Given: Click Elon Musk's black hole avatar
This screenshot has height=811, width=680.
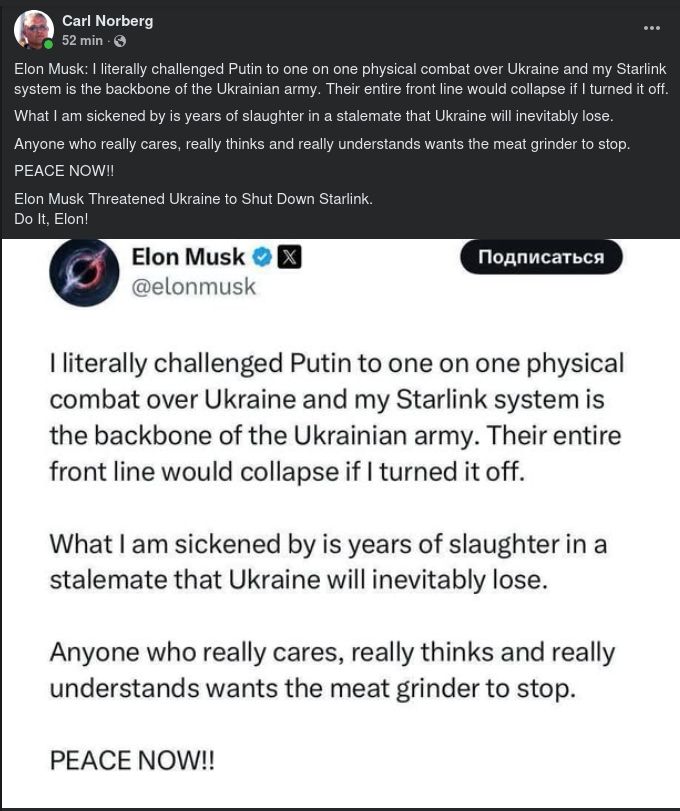Looking at the screenshot, I should [84, 271].
